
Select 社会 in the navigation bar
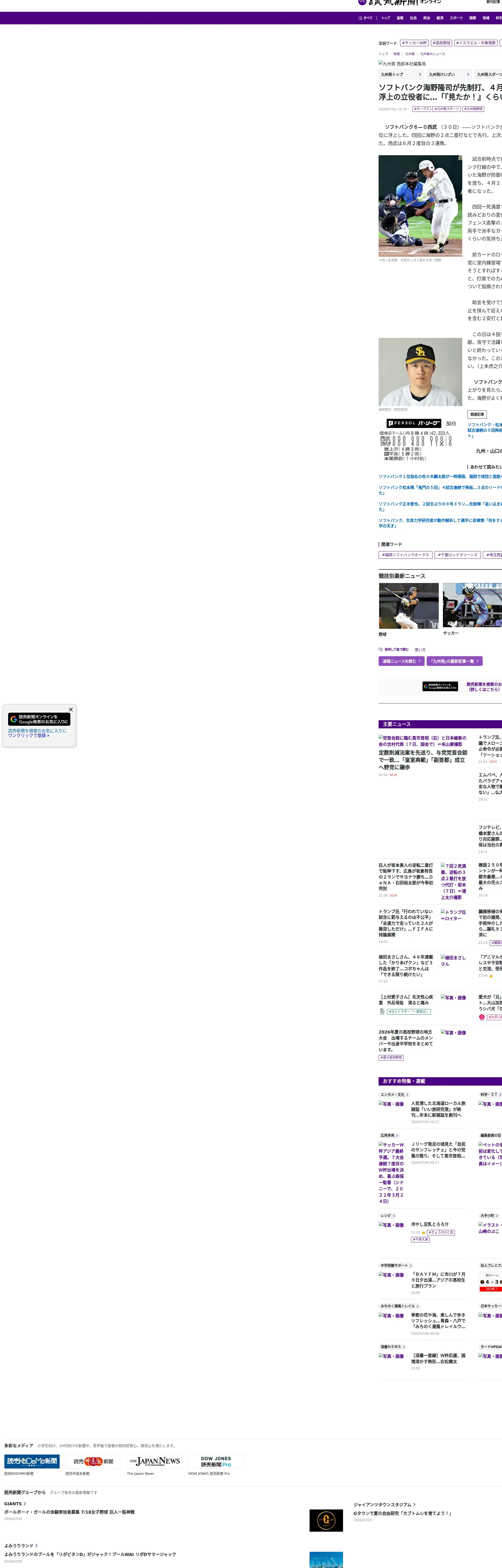point(413,18)
